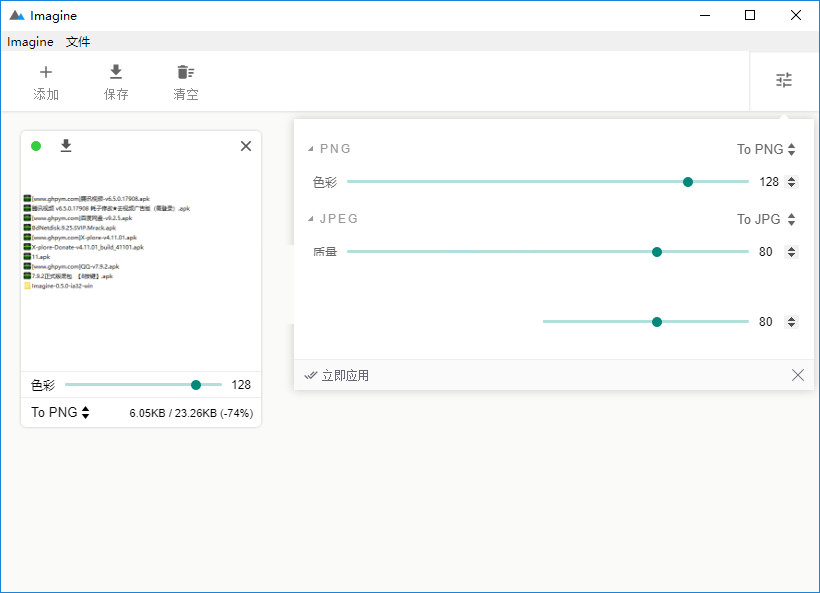Close the settings panel with its X button

pyautogui.click(x=798, y=375)
